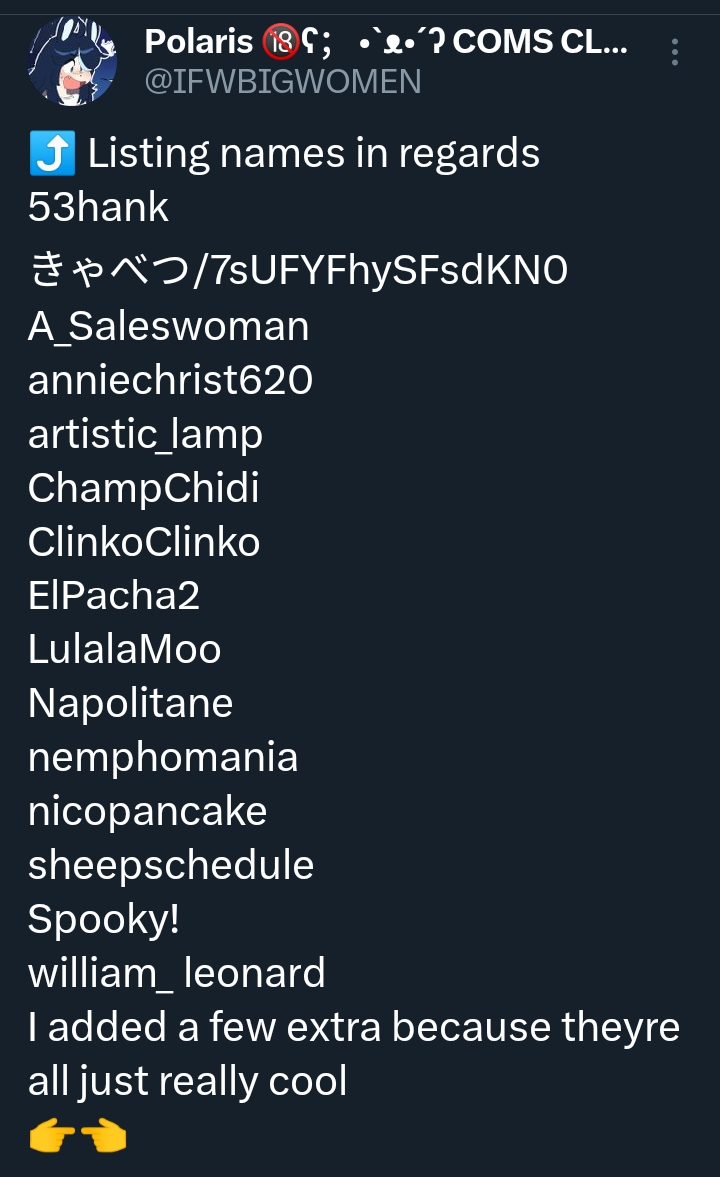Image resolution: width=720 pixels, height=1177 pixels.
Task: Click the no-under-18 emoji in the display name
Action: click(280, 42)
